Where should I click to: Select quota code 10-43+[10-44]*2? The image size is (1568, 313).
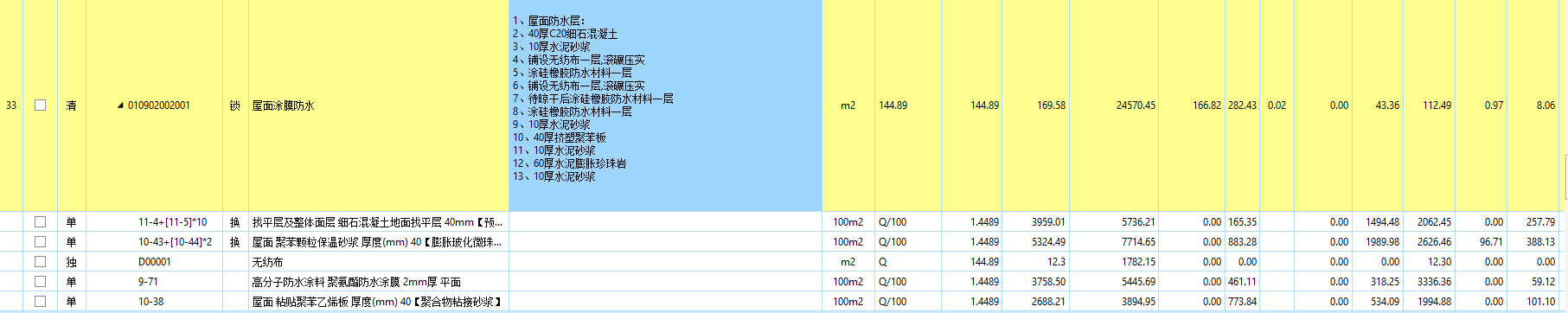[x=175, y=242]
